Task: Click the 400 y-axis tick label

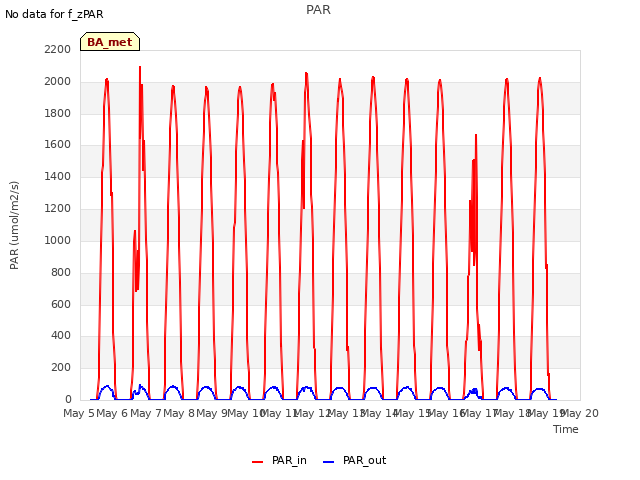Action: pyautogui.click(x=61, y=336)
